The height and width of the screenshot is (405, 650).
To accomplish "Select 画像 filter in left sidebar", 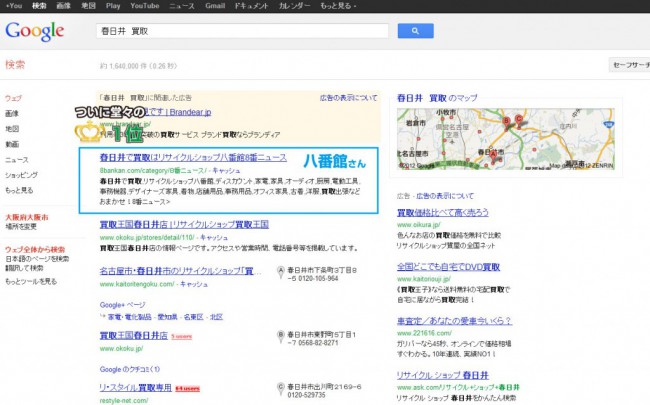I will pos(12,114).
